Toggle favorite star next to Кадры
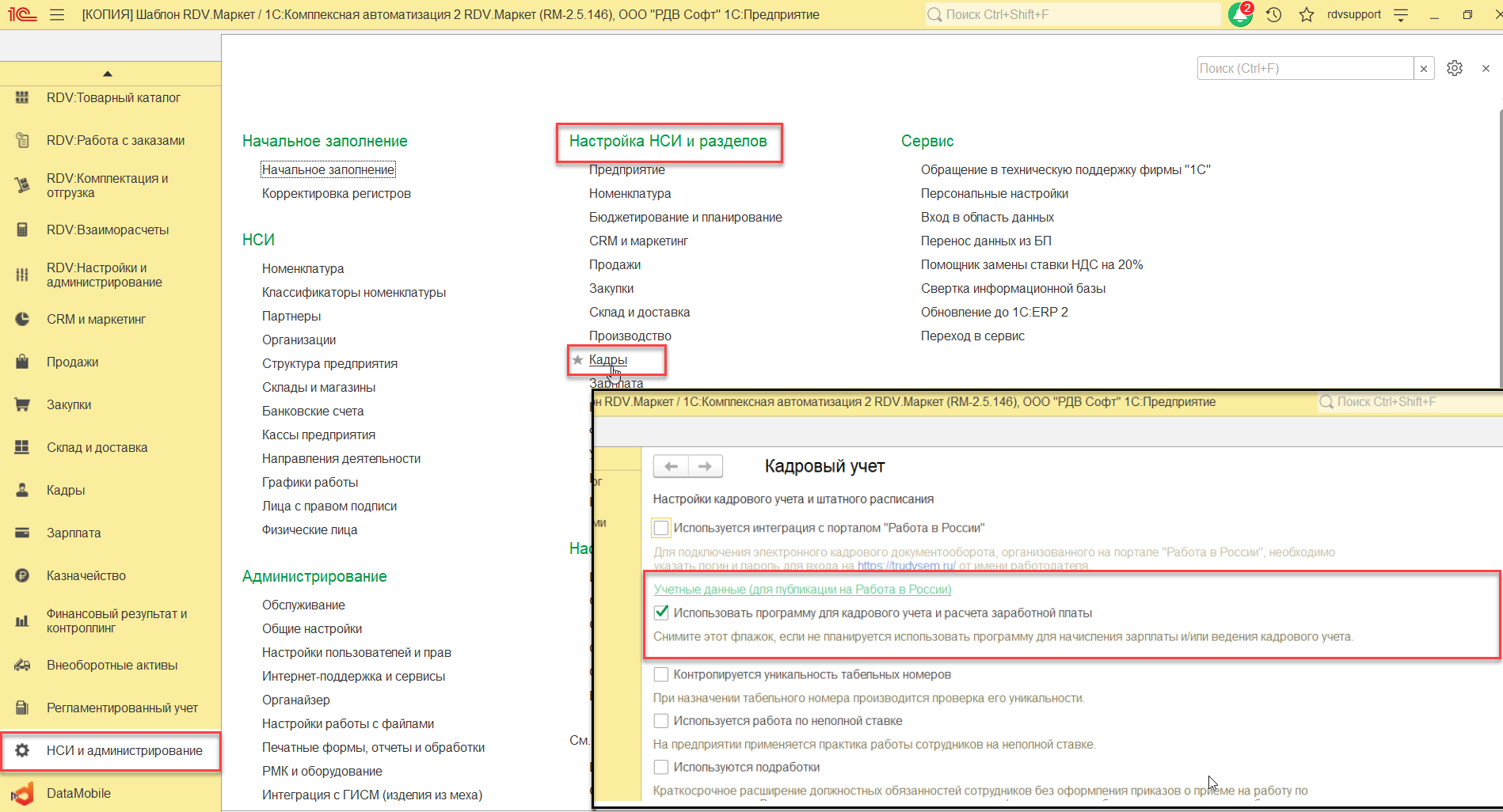This screenshot has height=812, width=1503. tap(577, 360)
